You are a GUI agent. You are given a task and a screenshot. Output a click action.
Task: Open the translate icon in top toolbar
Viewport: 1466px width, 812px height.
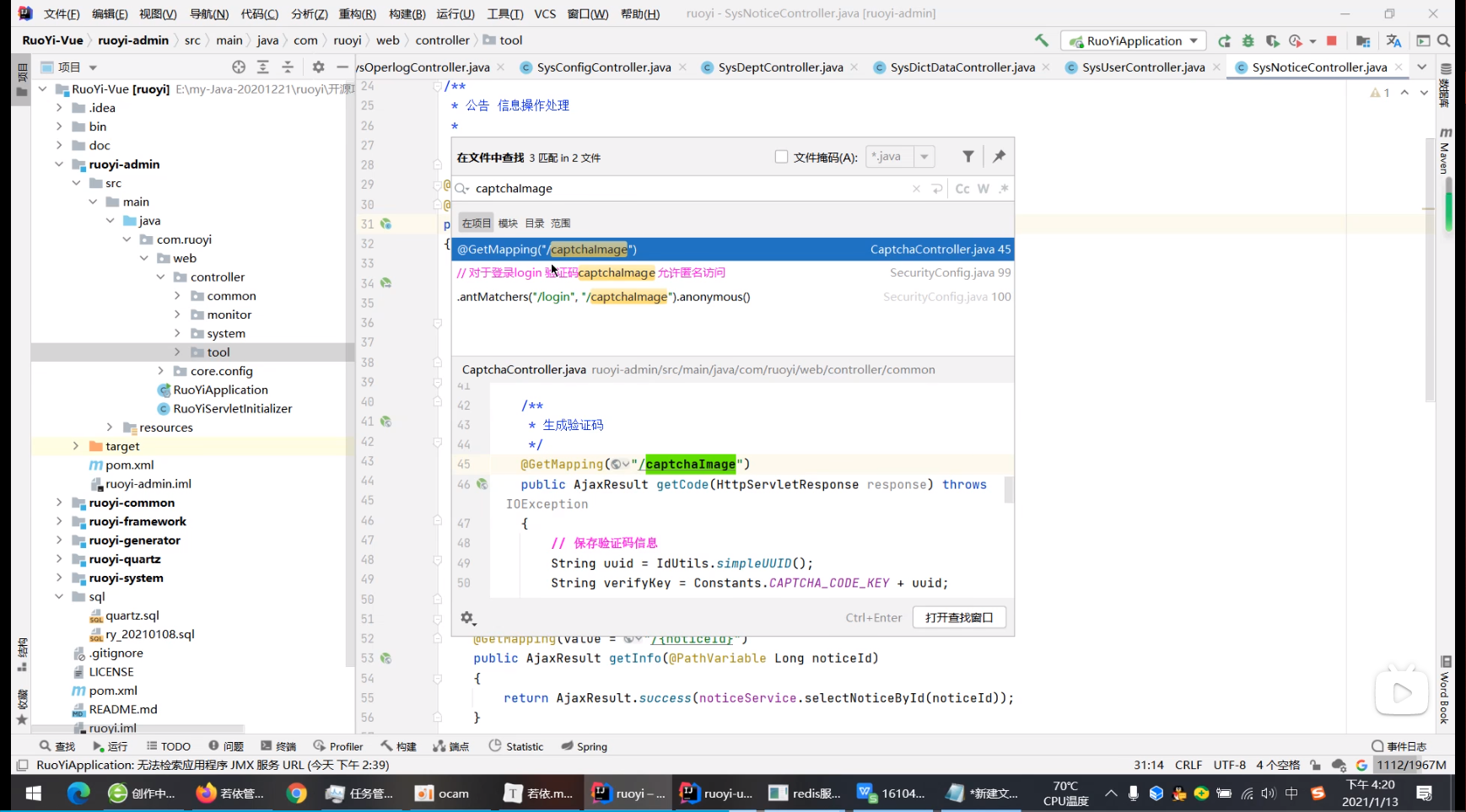[1393, 40]
